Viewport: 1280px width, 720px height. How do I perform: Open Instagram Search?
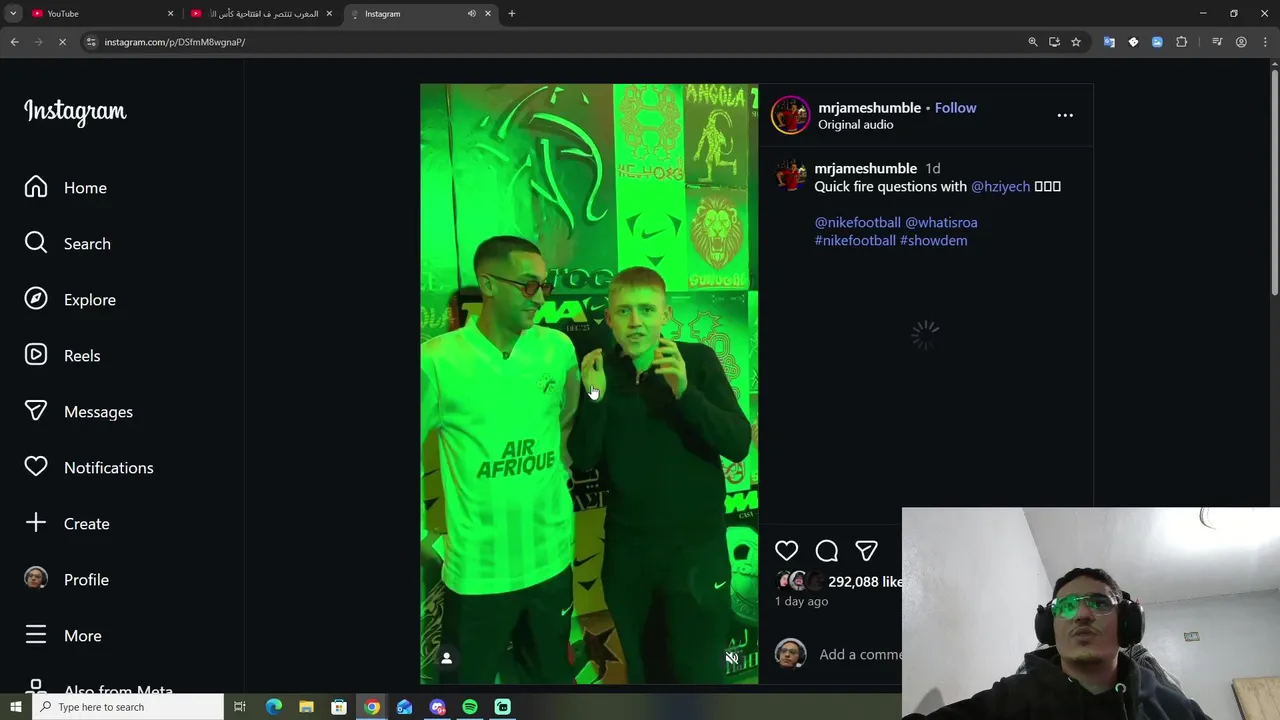point(67,244)
